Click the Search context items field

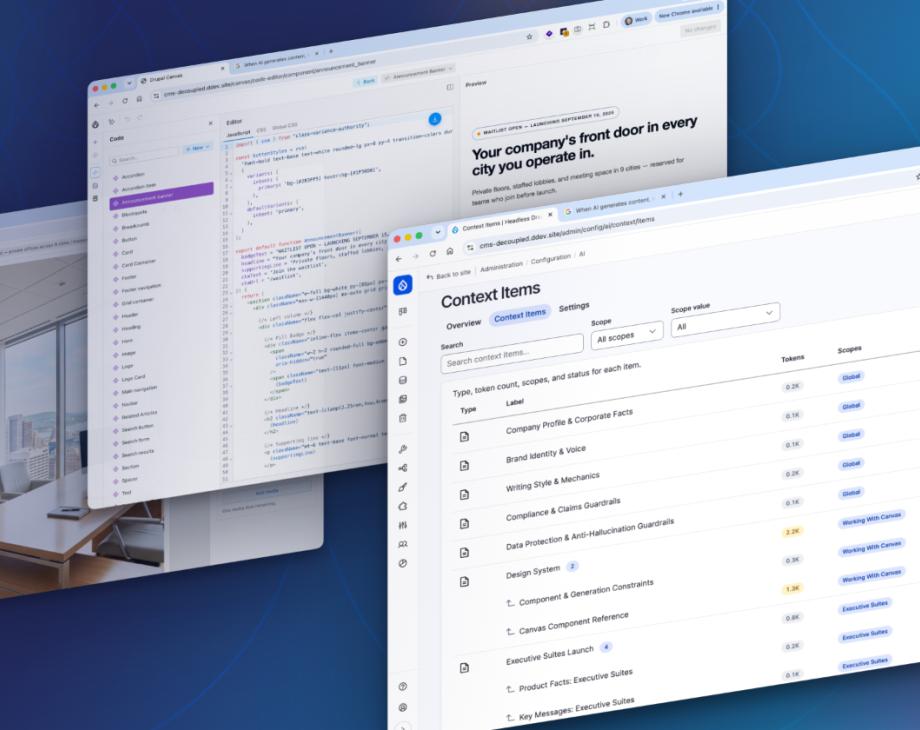pos(512,353)
